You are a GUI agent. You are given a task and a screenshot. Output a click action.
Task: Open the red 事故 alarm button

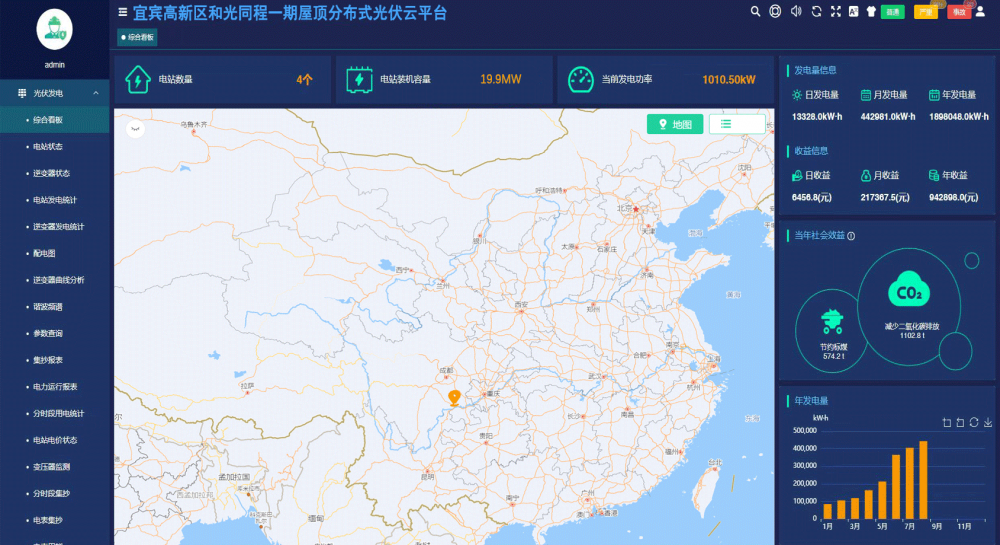click(x=959, y=12)
